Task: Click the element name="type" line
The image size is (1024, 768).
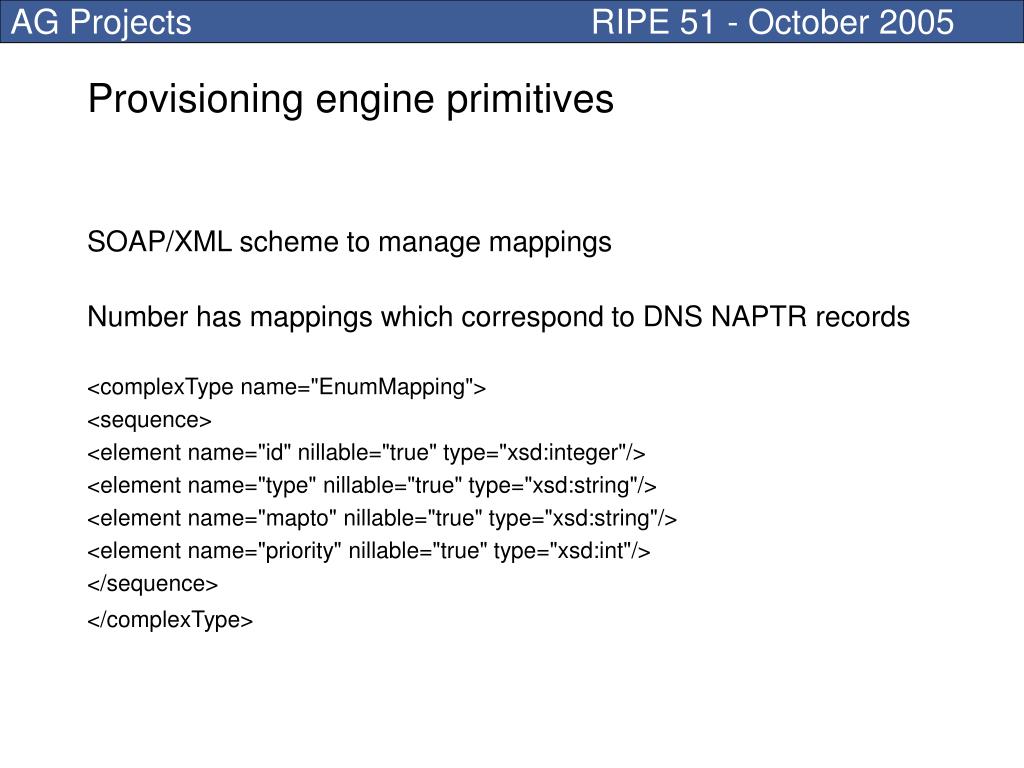Action: point(372,485)
